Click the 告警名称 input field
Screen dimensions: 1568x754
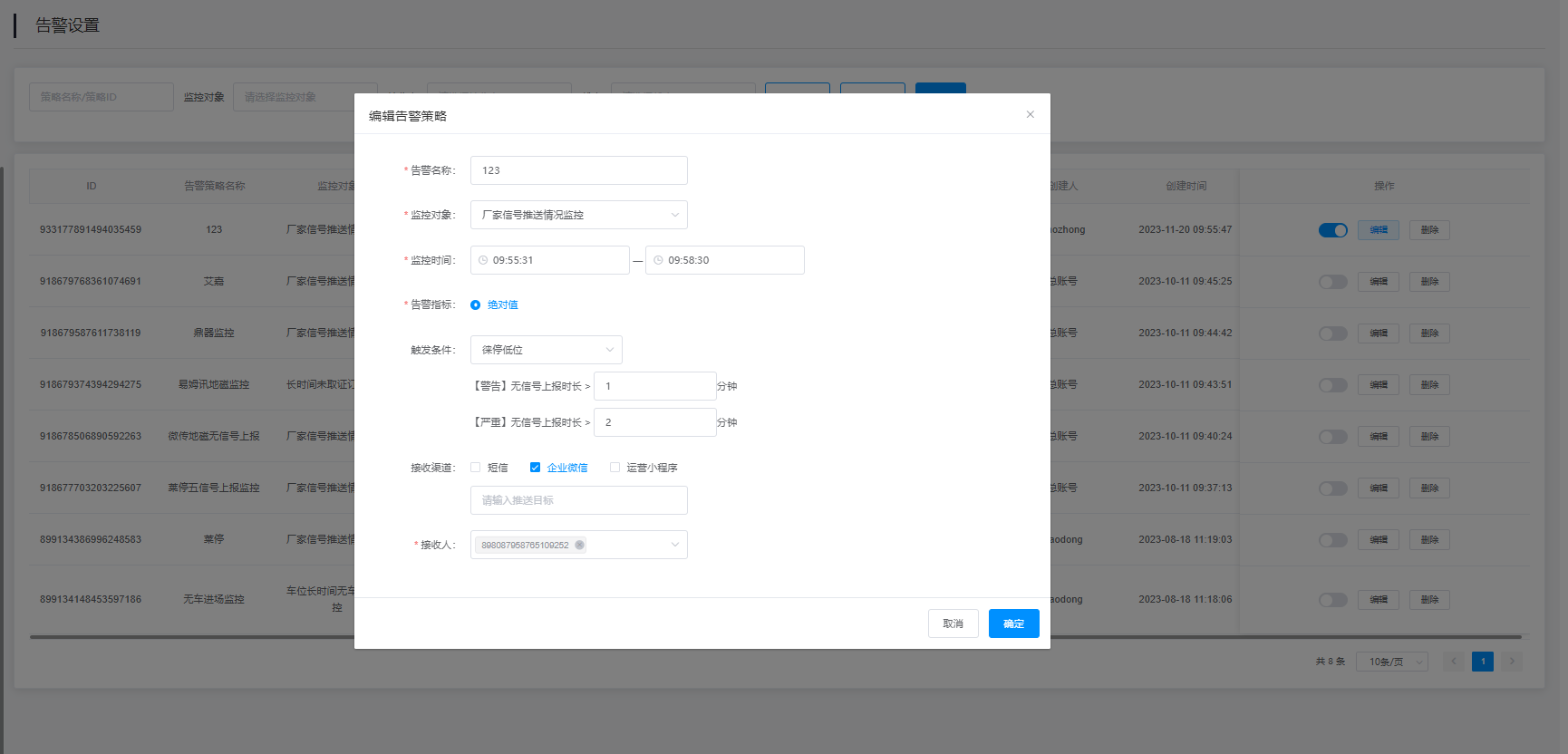pyautogui.click(x=578, y=170)
